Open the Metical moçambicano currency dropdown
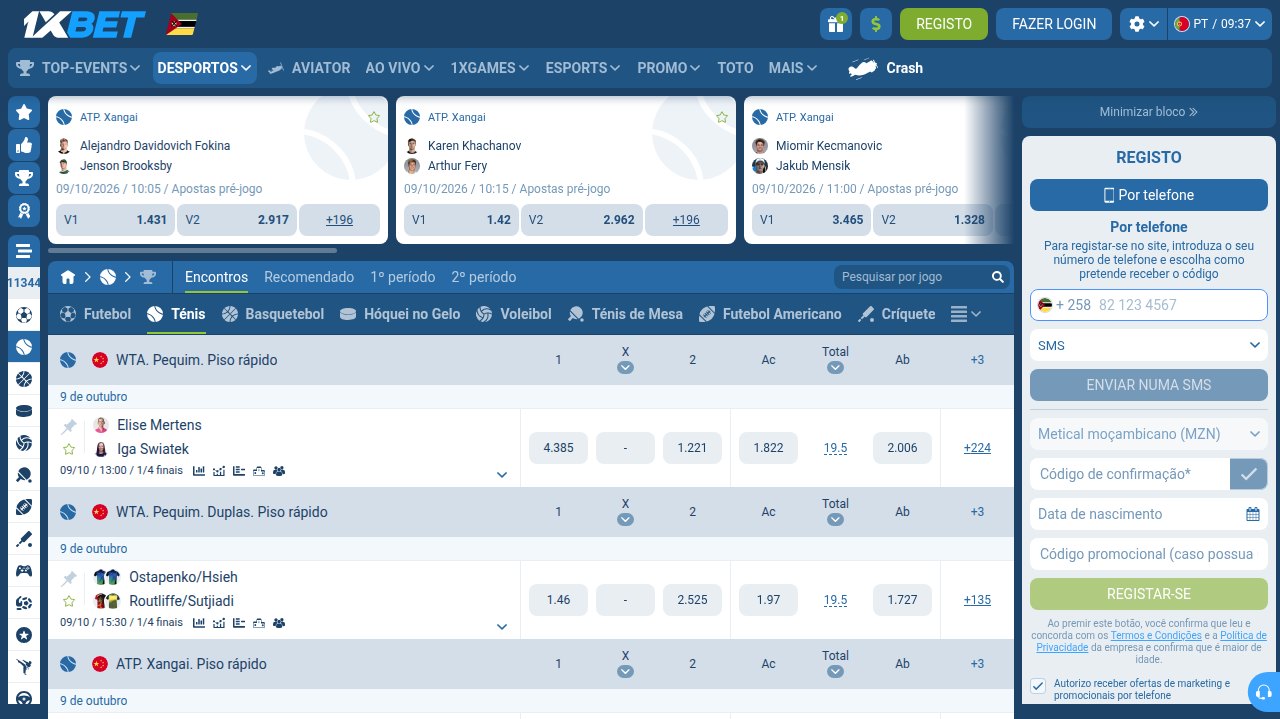 [x=1149, y=434]
